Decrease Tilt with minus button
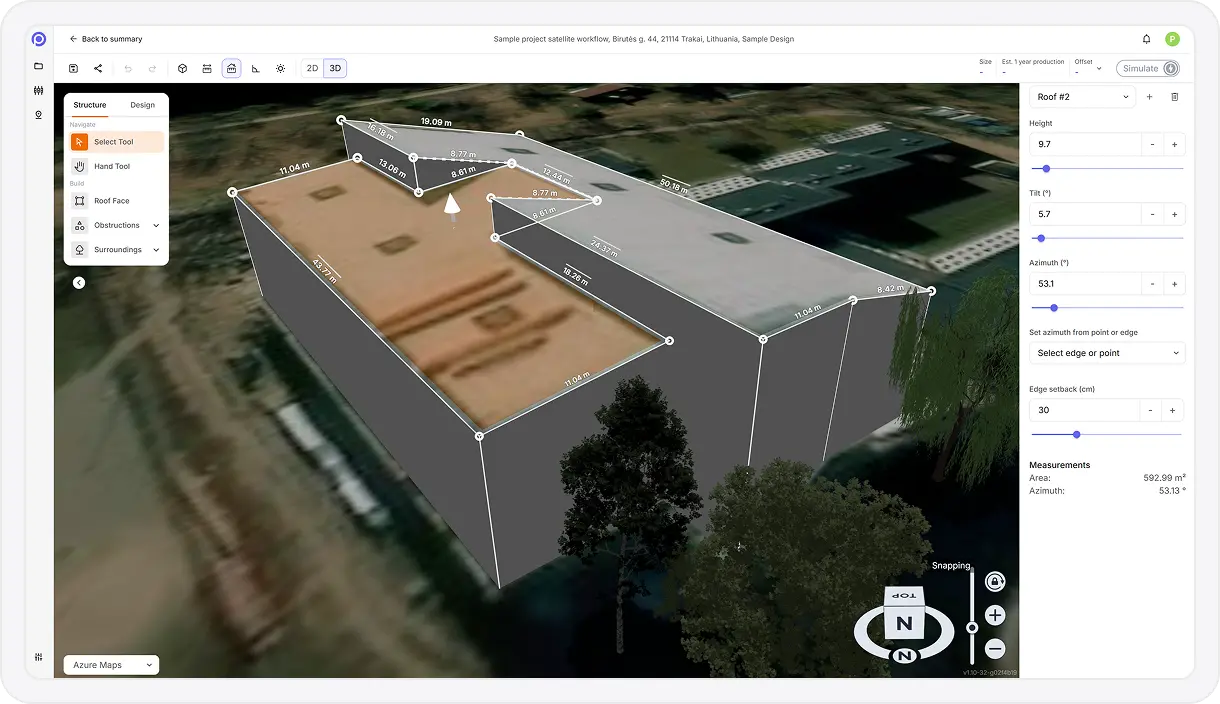This screenshot has width=1220, height=704. 1152,214
